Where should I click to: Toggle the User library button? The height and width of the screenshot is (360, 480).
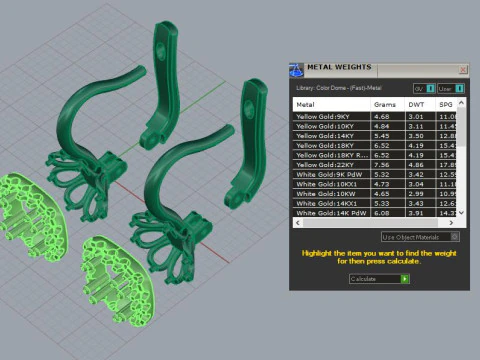click(x=451, y=89)
